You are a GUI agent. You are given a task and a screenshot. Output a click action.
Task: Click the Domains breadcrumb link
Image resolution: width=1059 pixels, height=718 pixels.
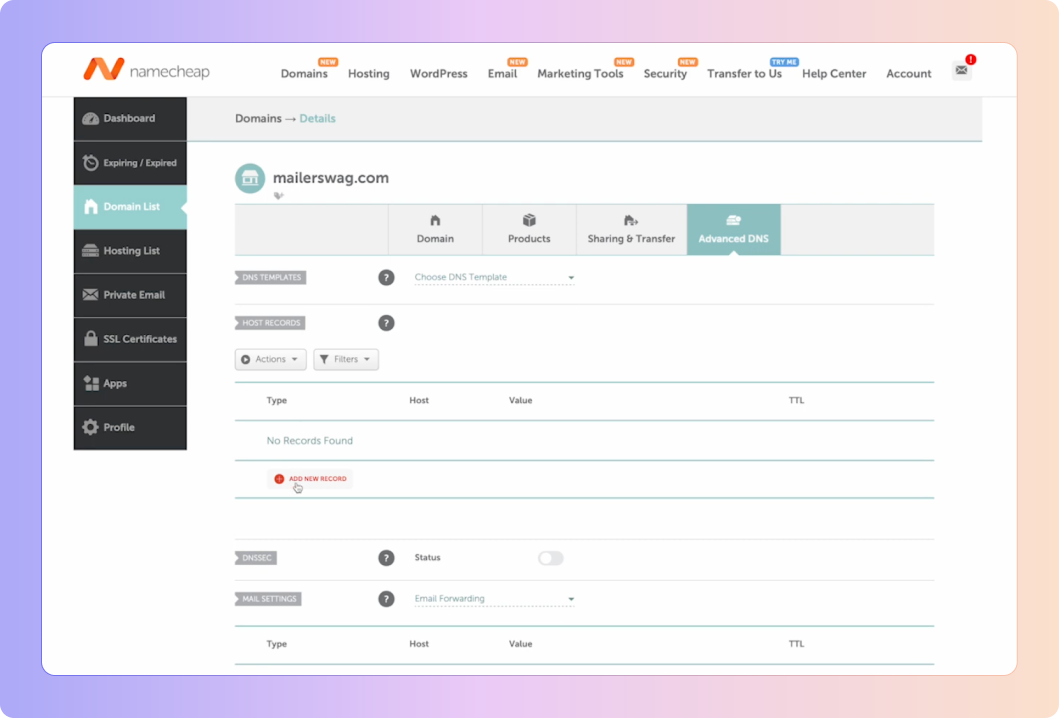258,119
